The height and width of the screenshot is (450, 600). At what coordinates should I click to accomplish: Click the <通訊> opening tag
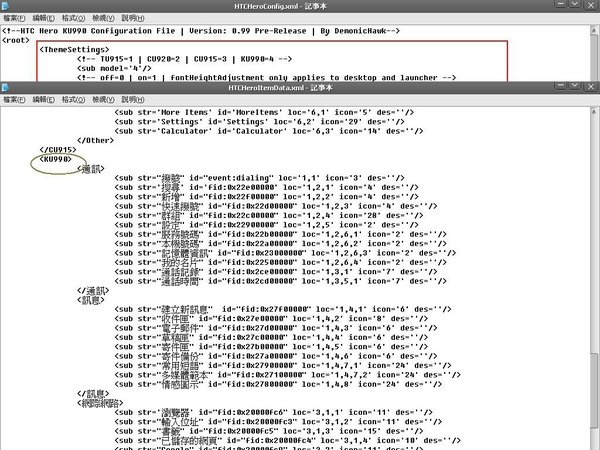pos(91,169)
